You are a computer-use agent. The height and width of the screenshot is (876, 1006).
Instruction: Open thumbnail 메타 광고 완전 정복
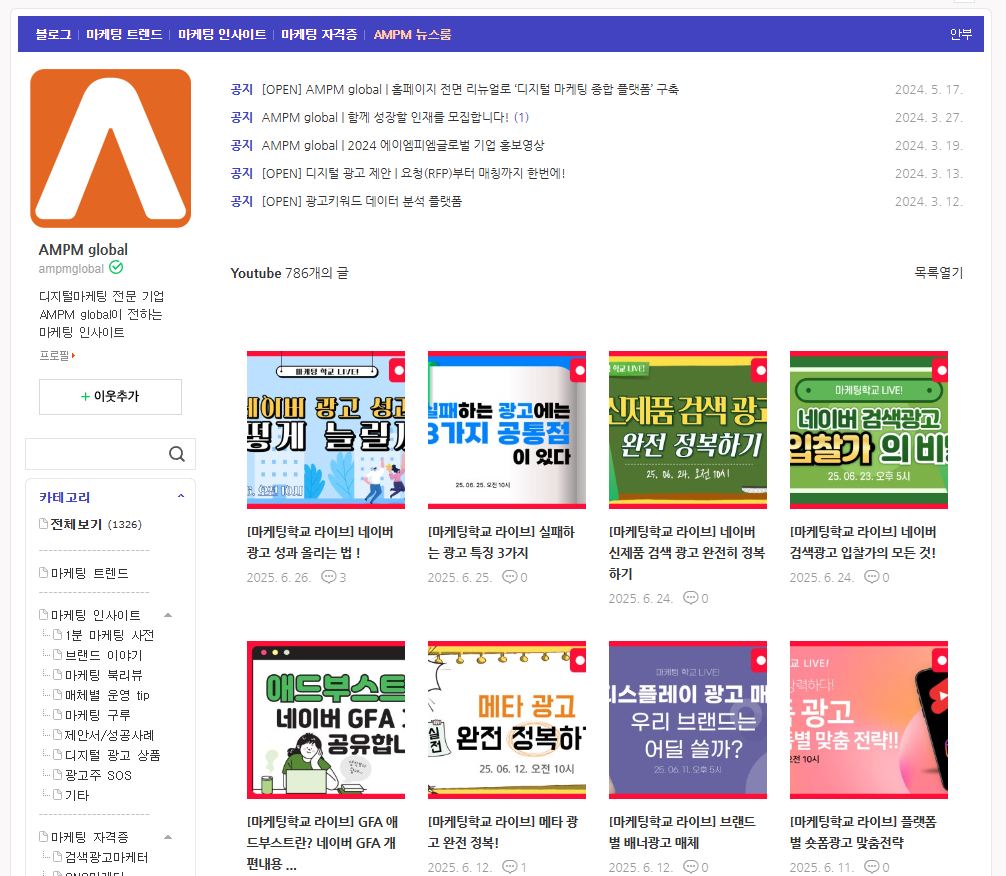[x=507, y=720]
